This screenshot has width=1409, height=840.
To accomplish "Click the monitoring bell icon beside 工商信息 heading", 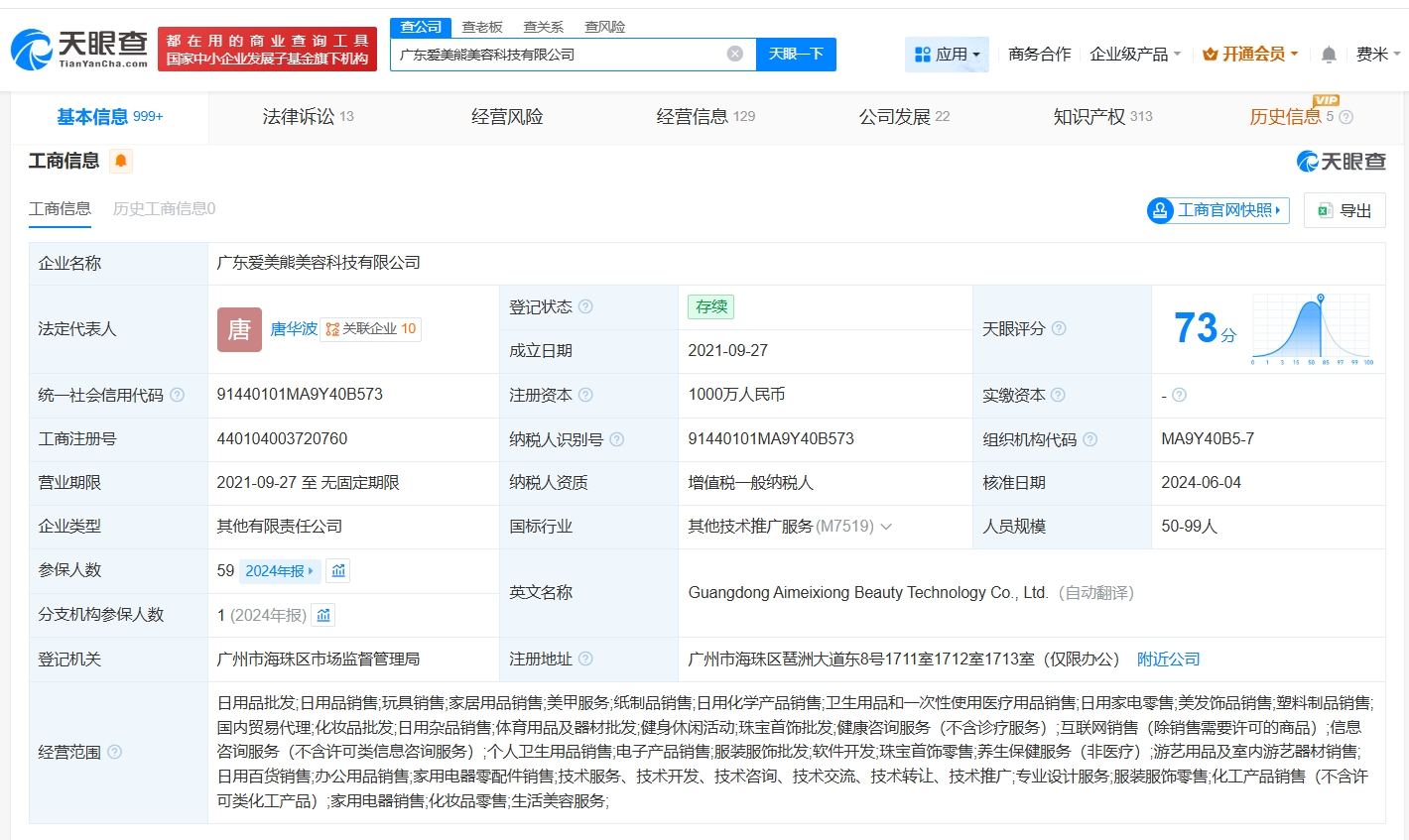I will coord(120,160).
